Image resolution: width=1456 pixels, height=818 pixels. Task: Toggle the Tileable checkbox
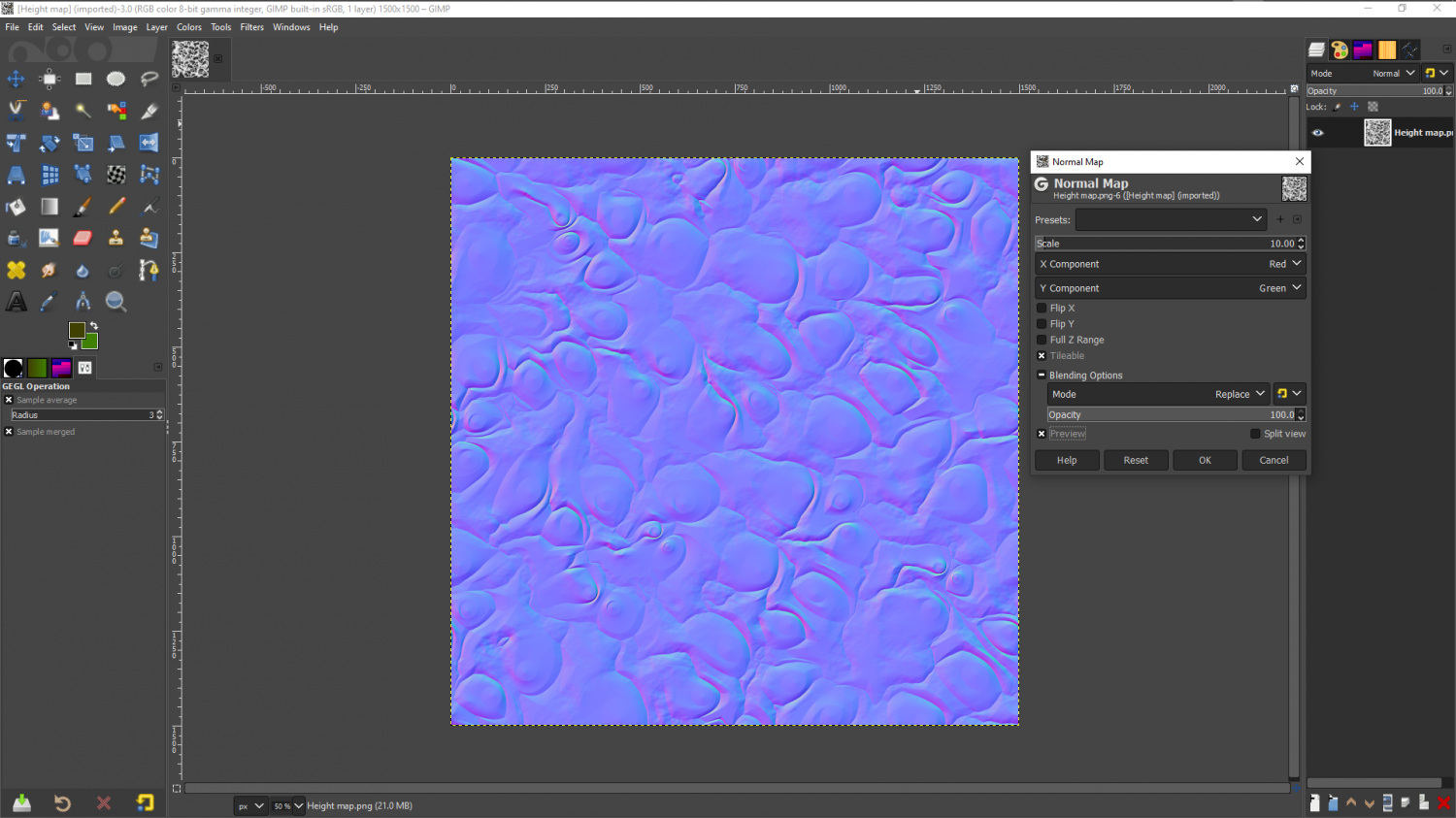tap(1042, 356)
